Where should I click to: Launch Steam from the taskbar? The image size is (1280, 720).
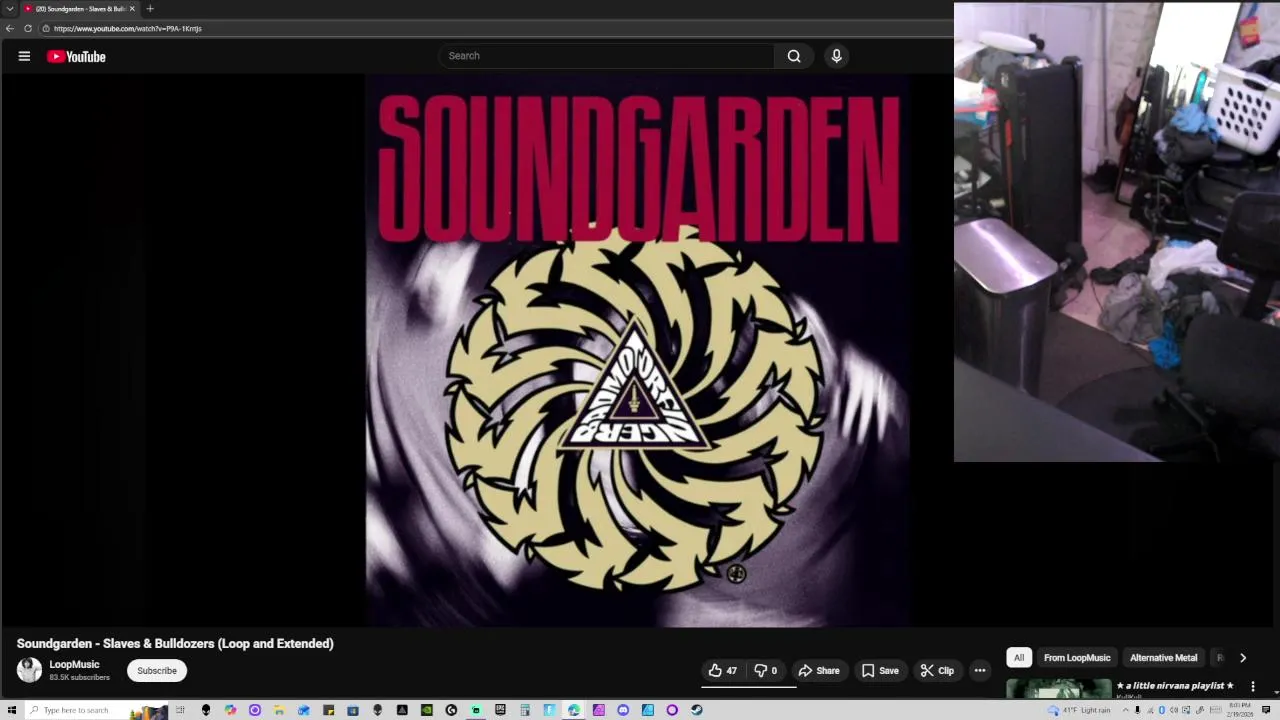[697, 710]
